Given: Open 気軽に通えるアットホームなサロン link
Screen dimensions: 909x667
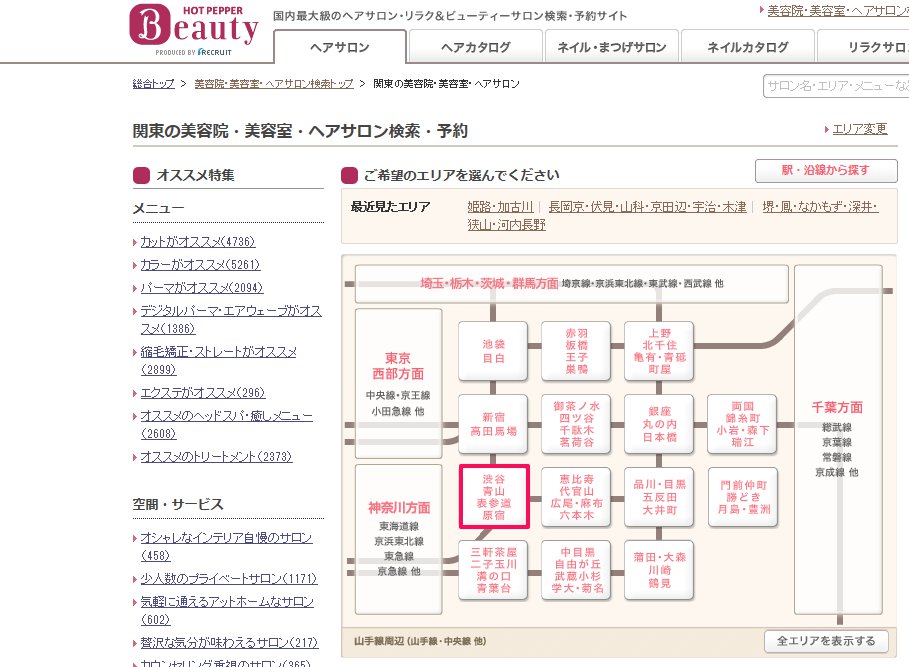Looking at the screenshot, I should tap(227, 611).
